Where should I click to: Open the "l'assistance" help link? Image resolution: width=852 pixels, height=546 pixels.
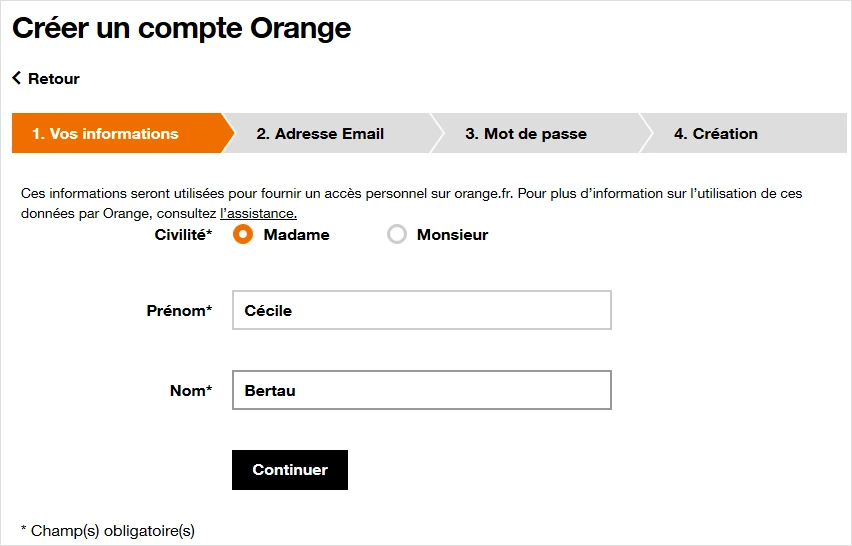click(258, 213)
